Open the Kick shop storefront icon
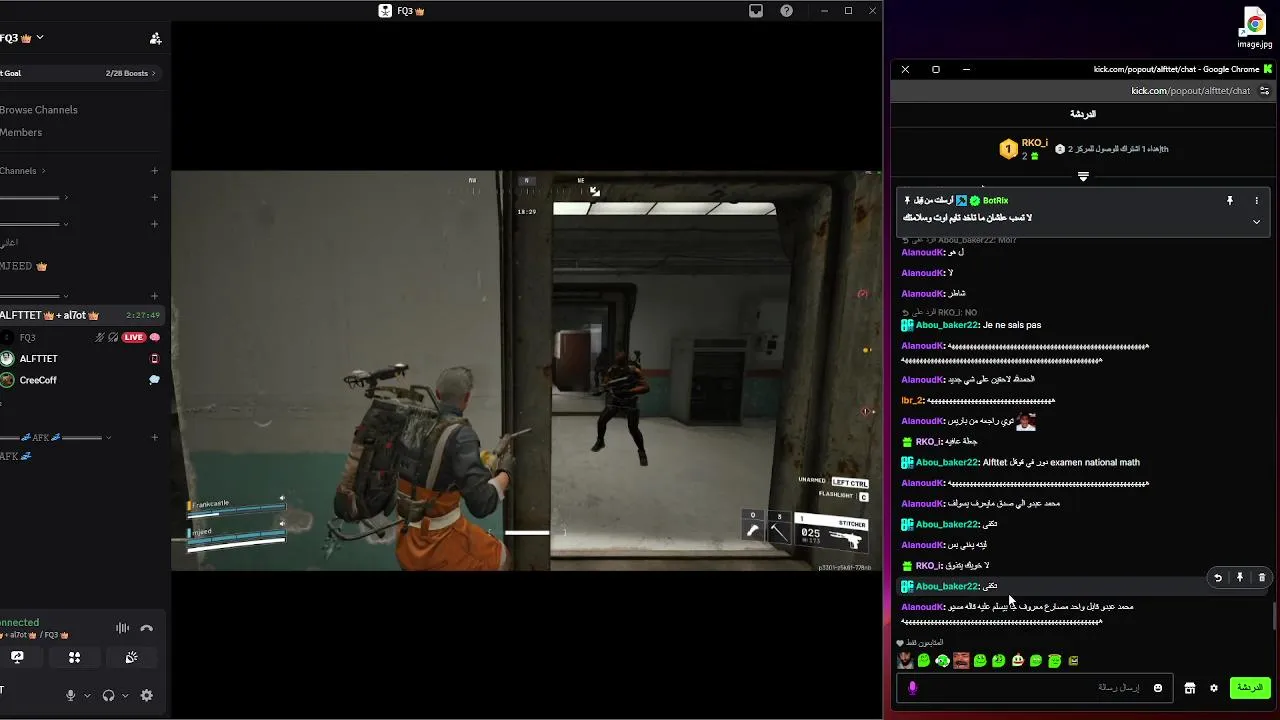This screenshot has height=720, width=1280. pyautogui.click(x=1190, y=688)
